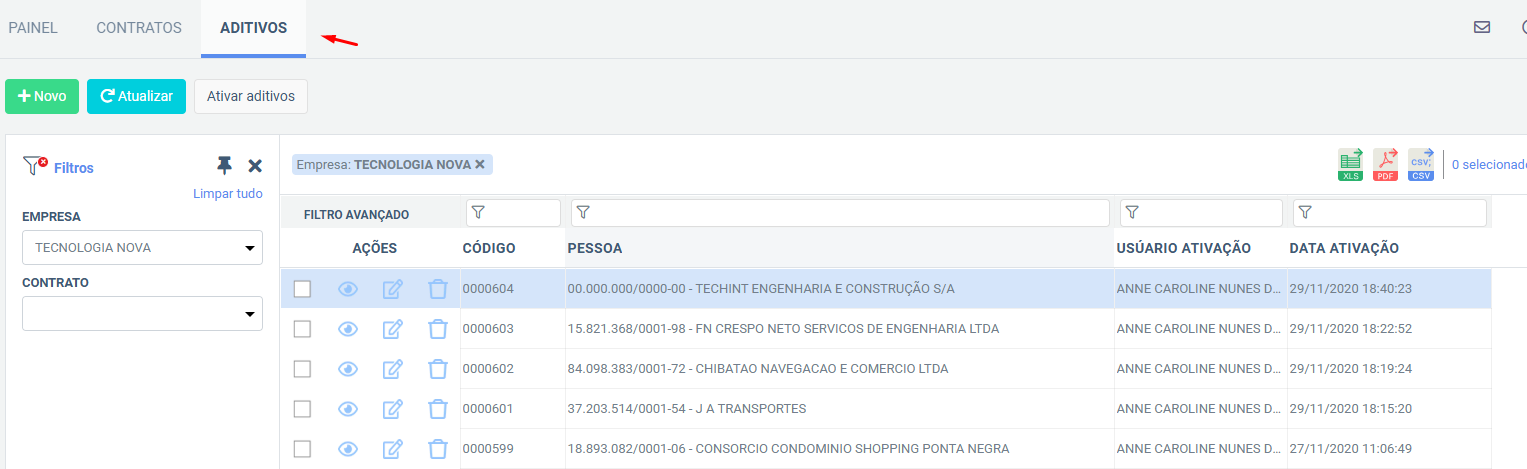Click the Limpar tudo link
Screen dimensions: 1527x469
(228, 193)
